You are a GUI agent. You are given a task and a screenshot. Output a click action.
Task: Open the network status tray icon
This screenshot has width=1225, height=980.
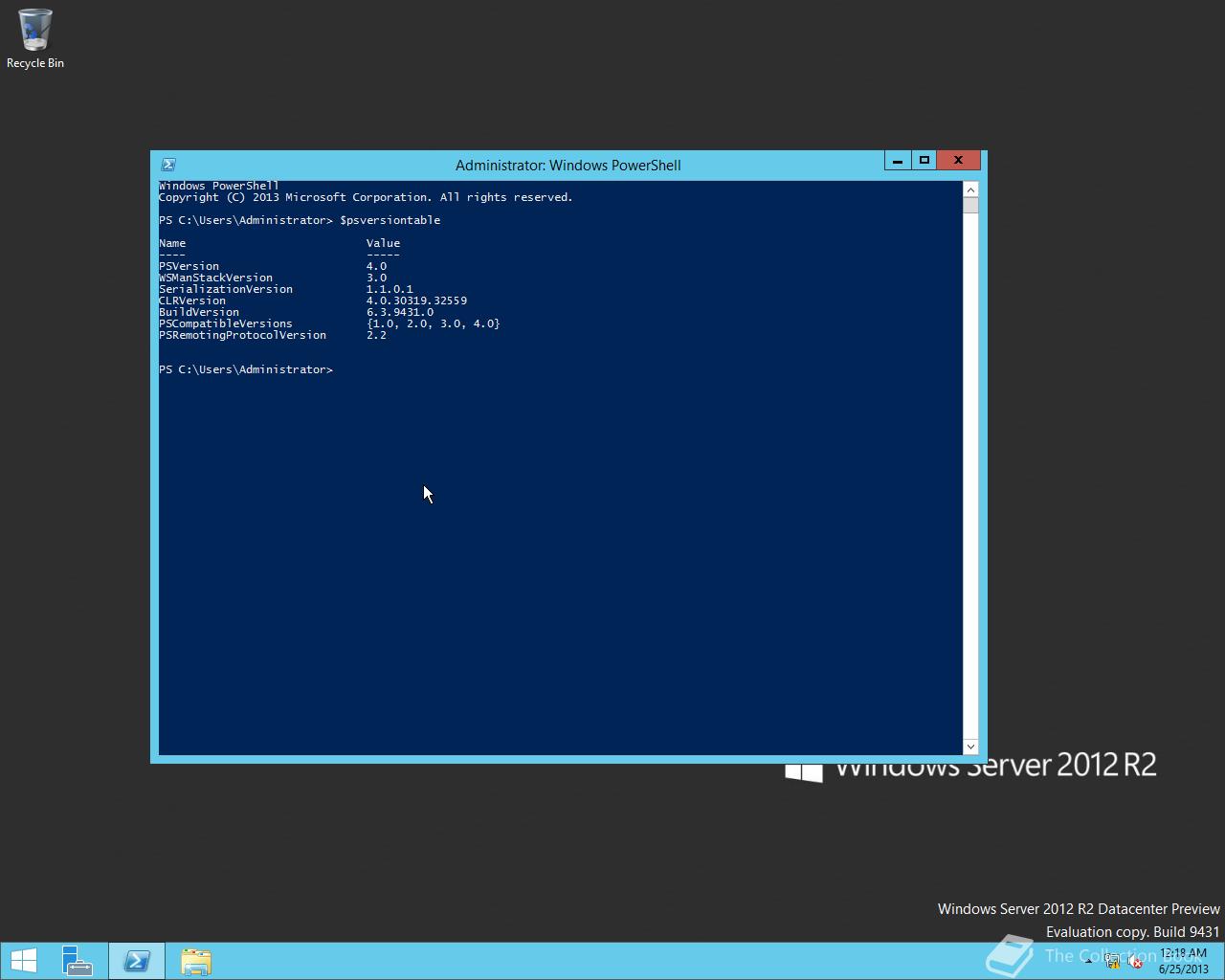click(1112, 962)
